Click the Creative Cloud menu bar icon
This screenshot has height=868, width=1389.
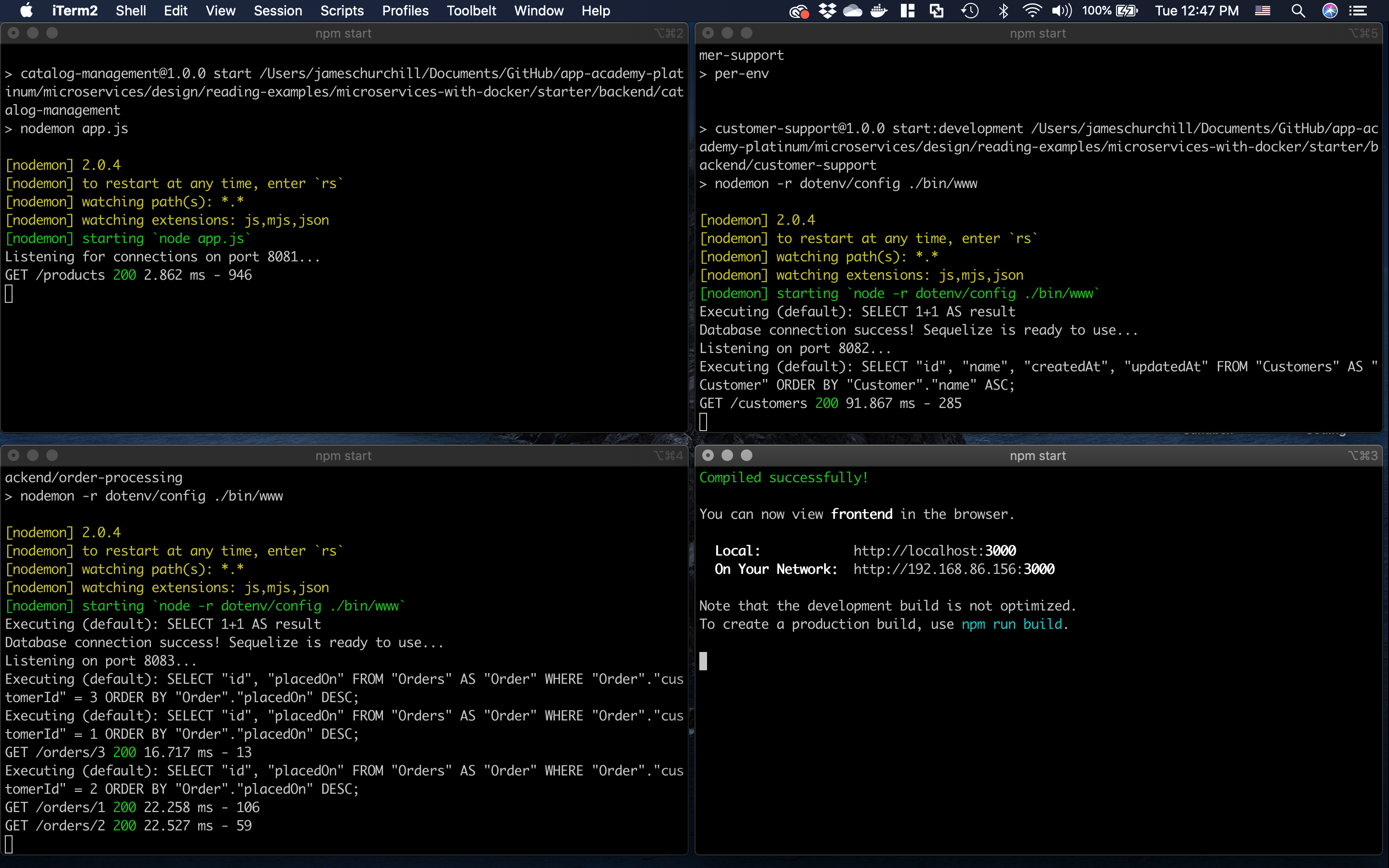(799, 11)
